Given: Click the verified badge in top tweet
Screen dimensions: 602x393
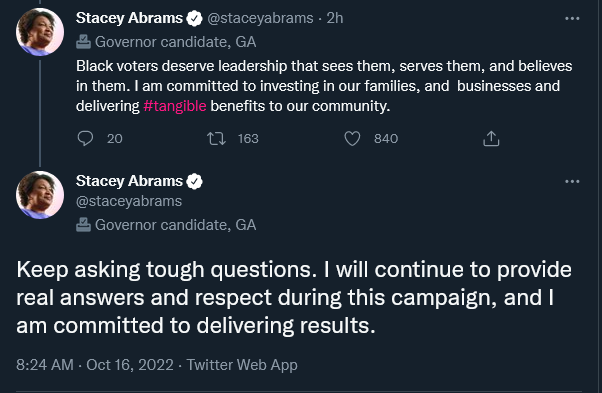Looking at the screenshot, I should (x=194, y=18).
